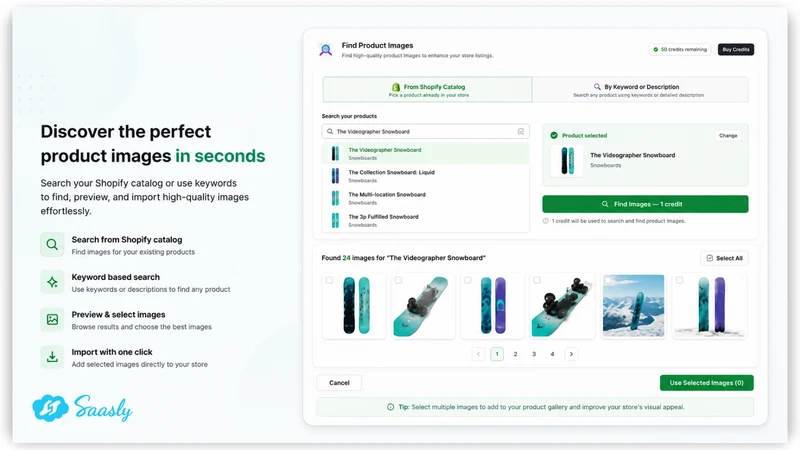Click The Multi-location Snowboard thumbnail icon
The height and width of the screenshot is (450, 800).
(x=335, y=198)
